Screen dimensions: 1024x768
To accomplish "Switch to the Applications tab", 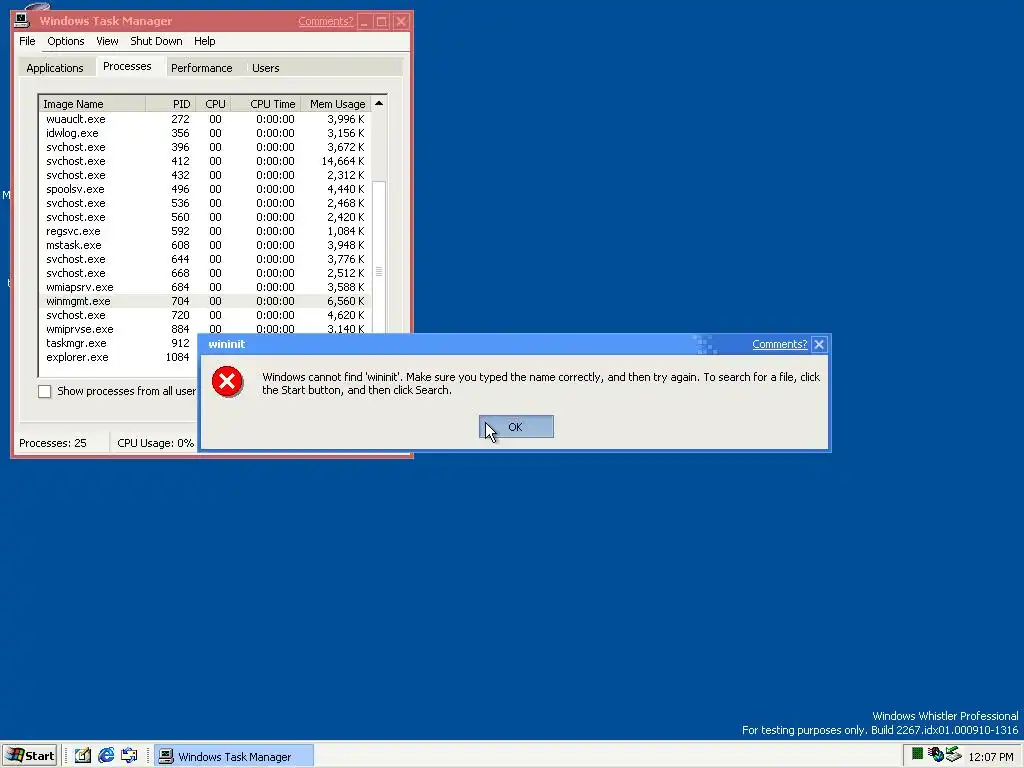I will coord(55,68).
